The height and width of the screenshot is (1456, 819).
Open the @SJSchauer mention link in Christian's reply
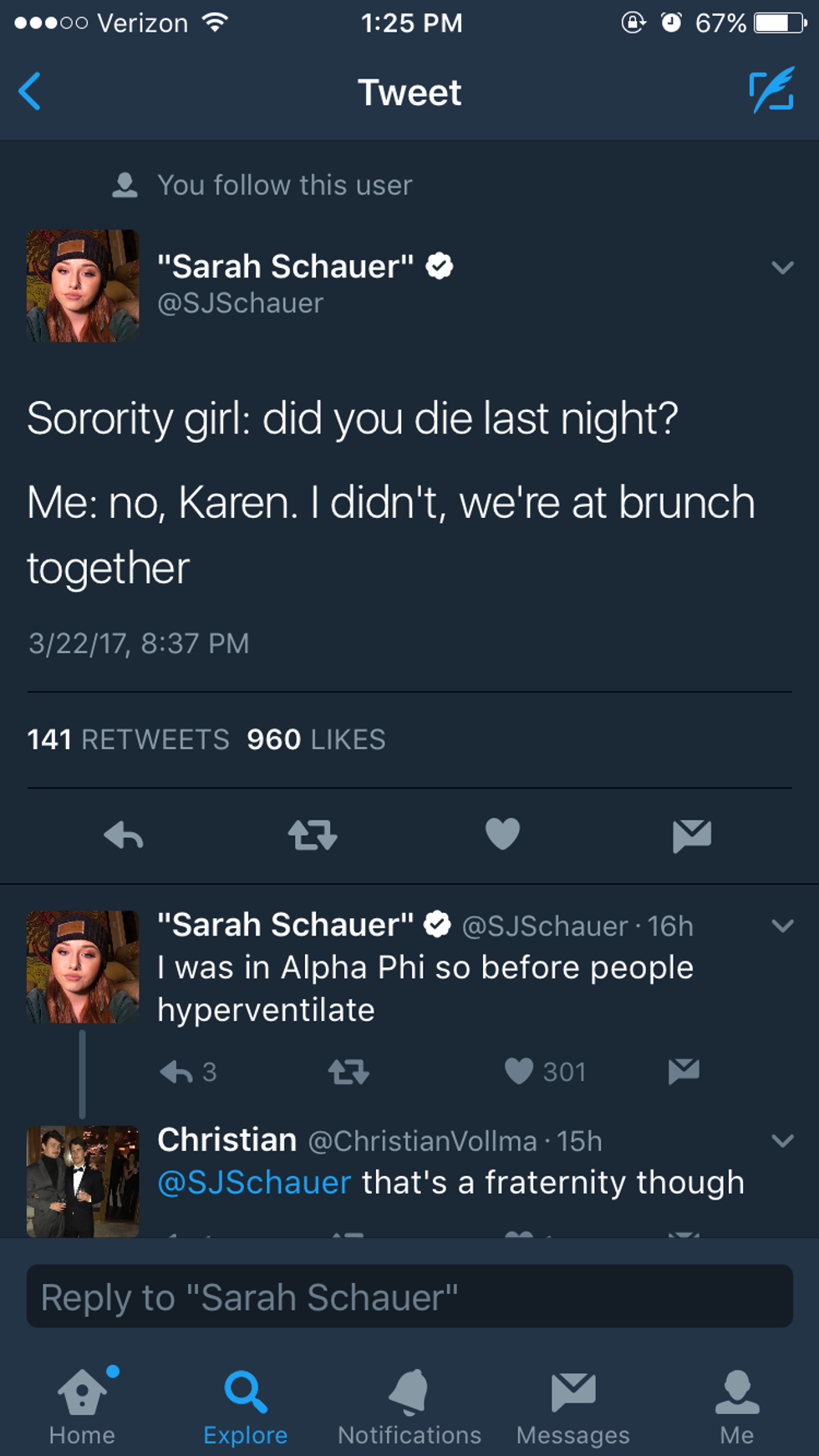click(255, 1183)
